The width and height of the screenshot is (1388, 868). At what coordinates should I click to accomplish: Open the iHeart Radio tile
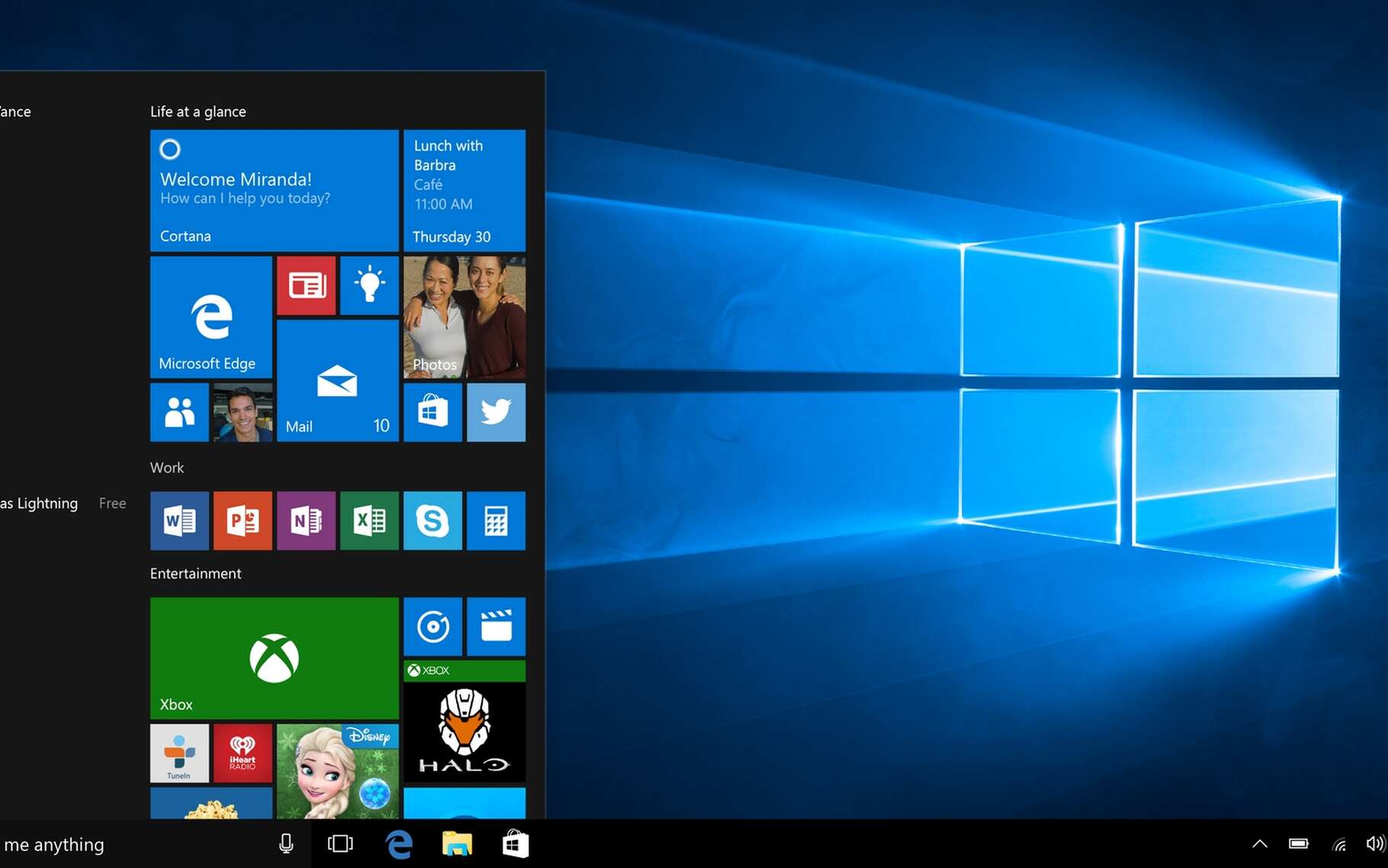click(243, 754)
